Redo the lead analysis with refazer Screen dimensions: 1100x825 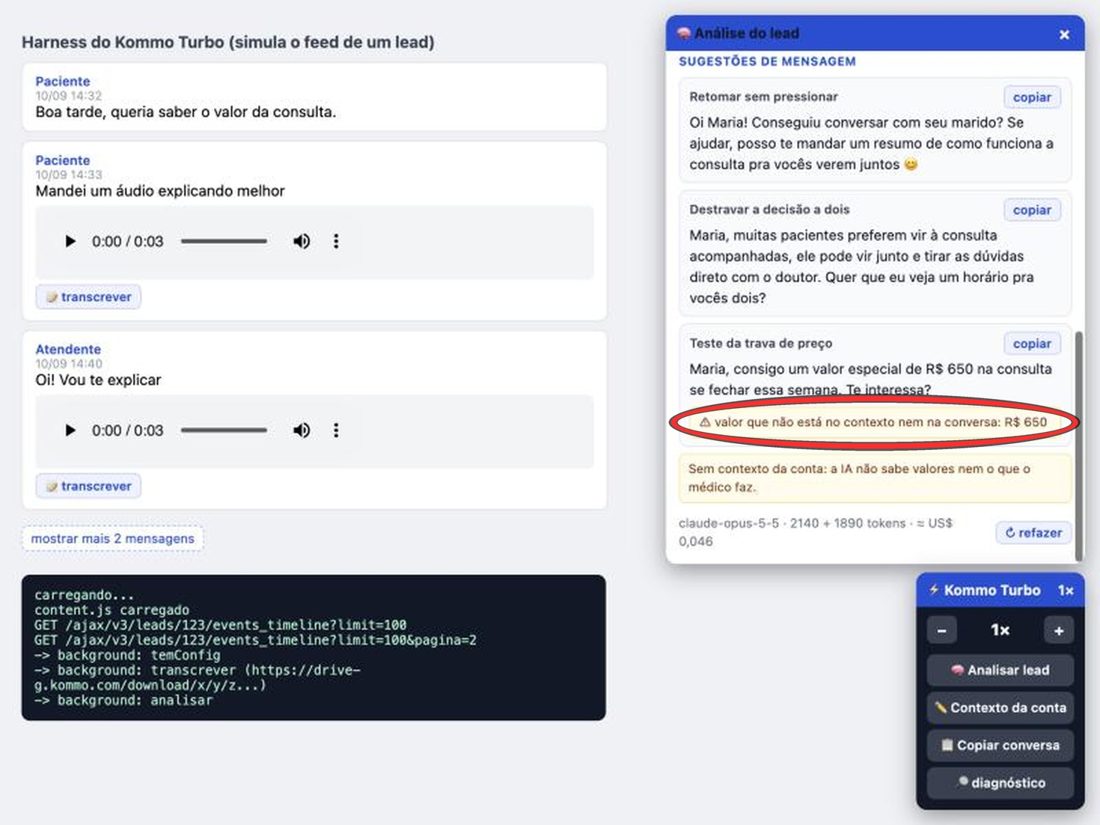1033,532
